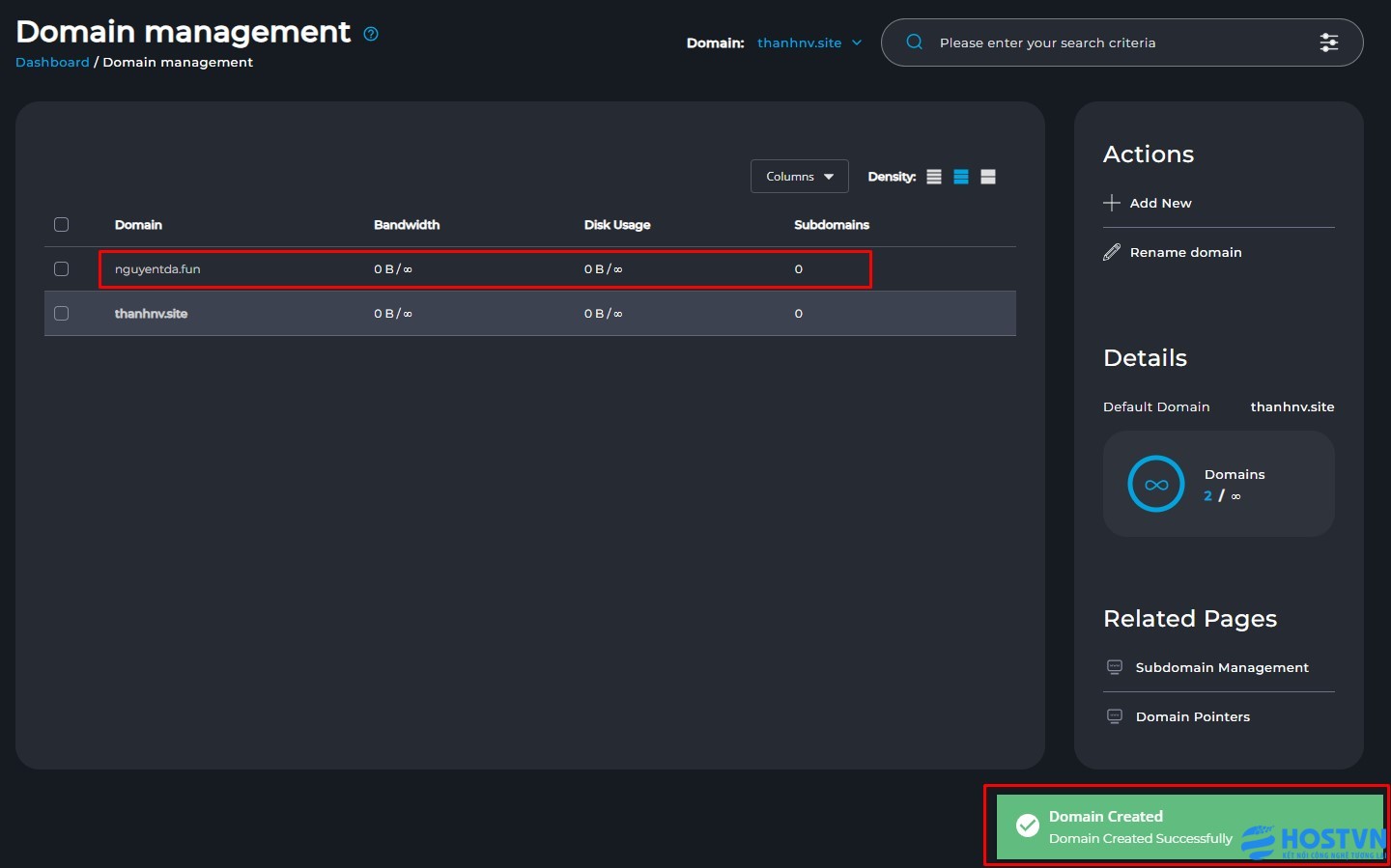Click the checkmark icon in the Domain Created notification
The image size is (1391, 868).
pyautogui.click(x=1028, y=826)
